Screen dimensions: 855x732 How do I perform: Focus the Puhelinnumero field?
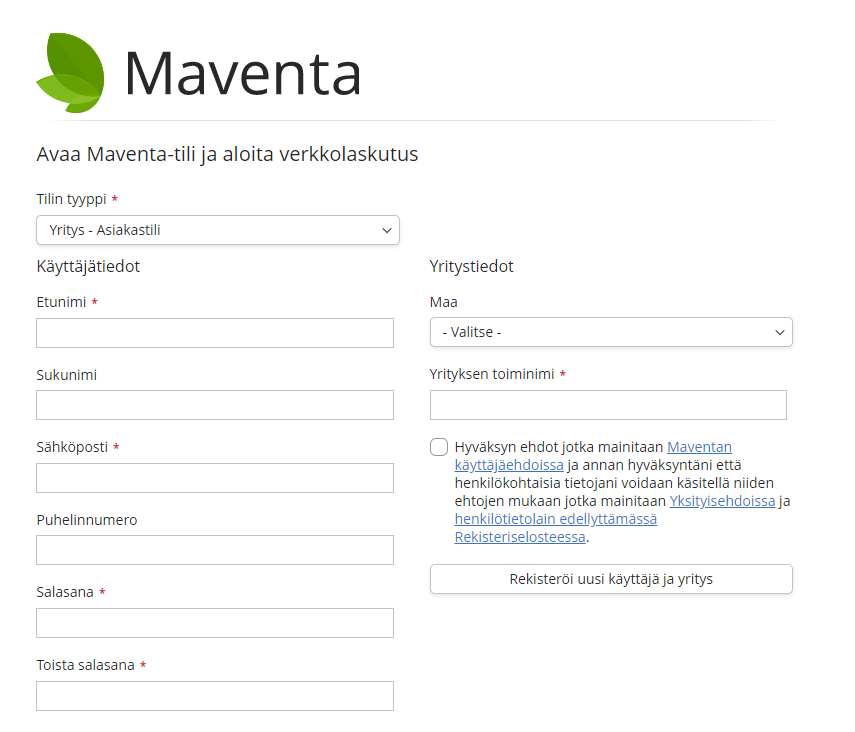pos(214,550)
